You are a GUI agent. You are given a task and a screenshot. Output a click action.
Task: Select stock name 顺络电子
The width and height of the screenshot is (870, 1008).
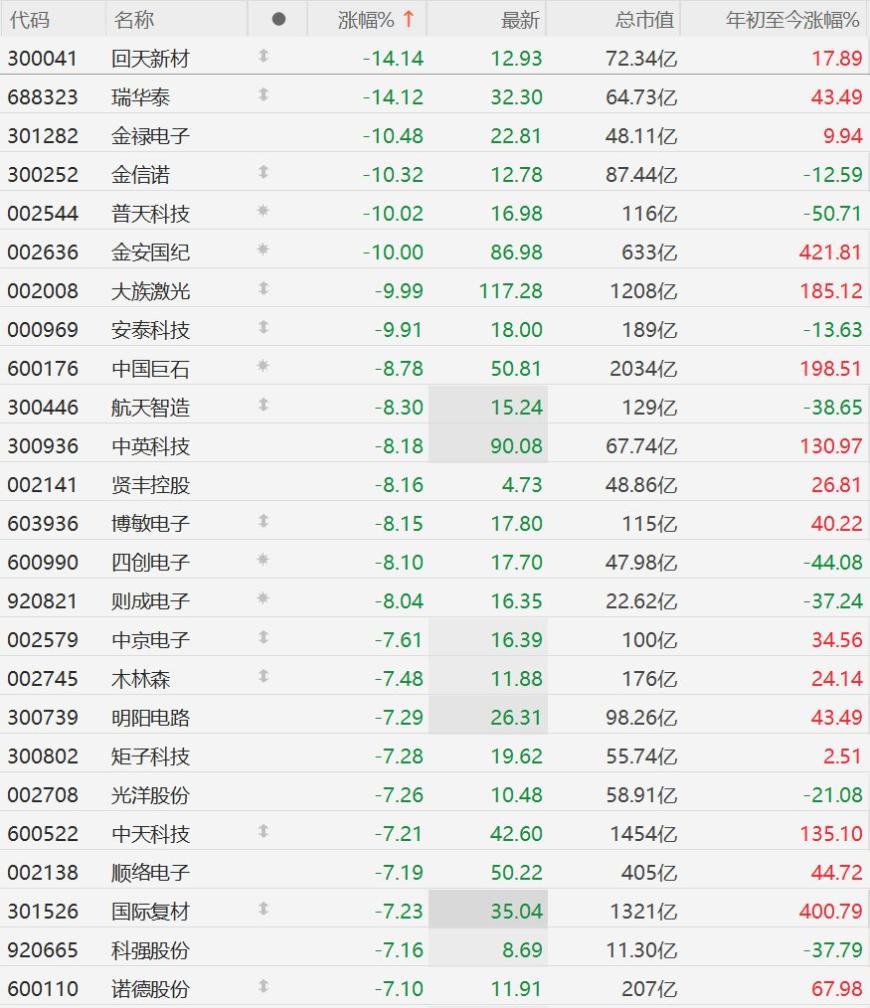pyautogui.click(x=150, y=872)
